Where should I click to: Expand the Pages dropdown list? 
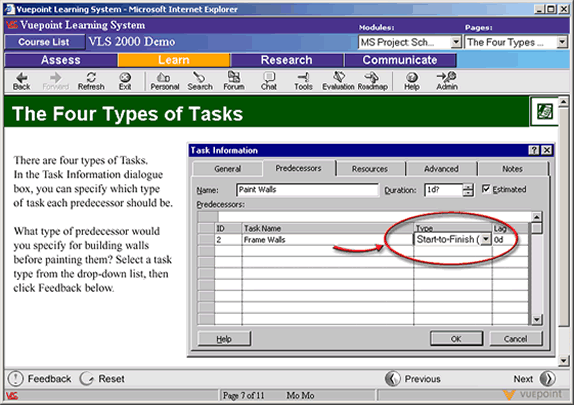point(562,42)
